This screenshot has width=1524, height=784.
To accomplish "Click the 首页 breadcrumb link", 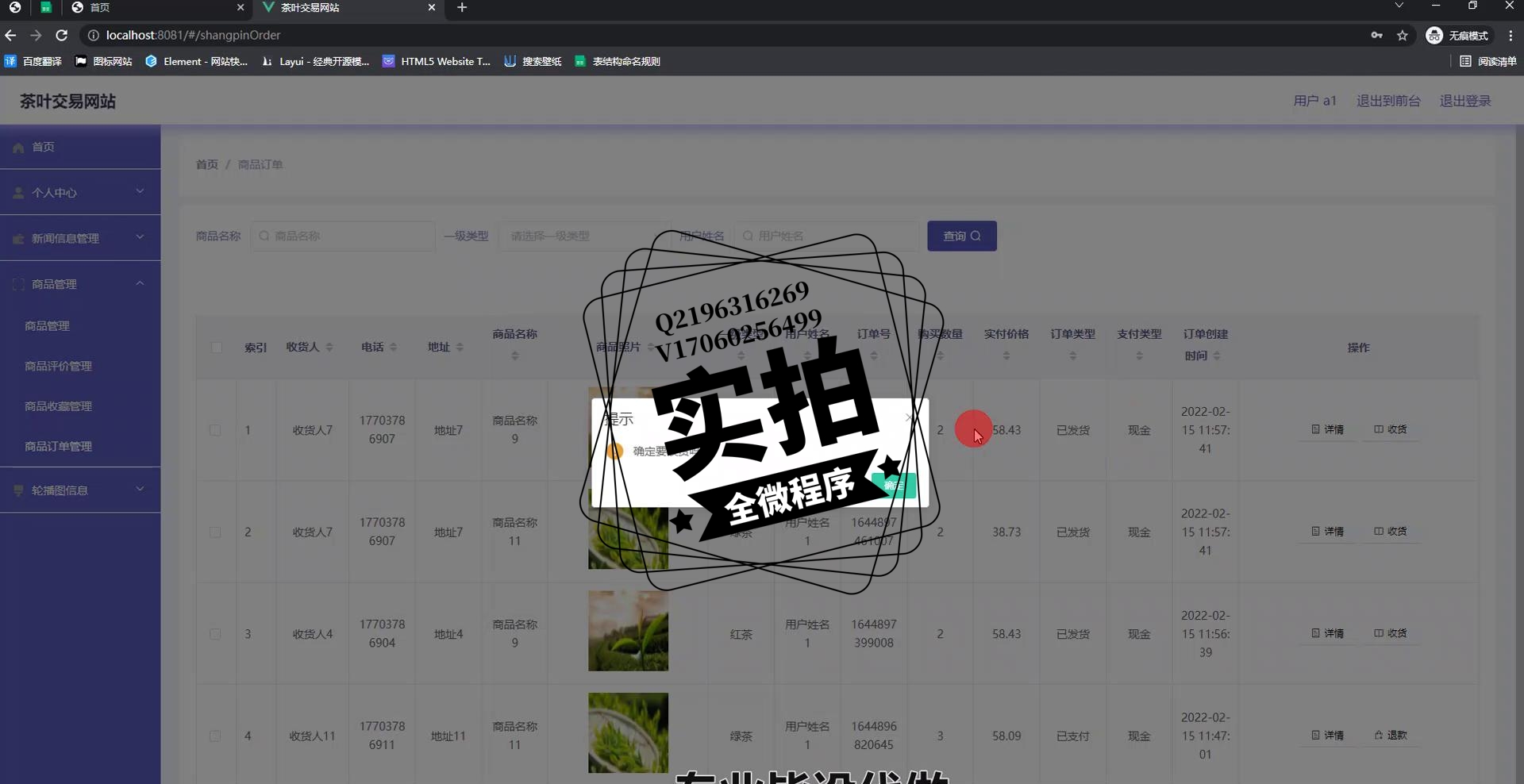I will point(206,164).
